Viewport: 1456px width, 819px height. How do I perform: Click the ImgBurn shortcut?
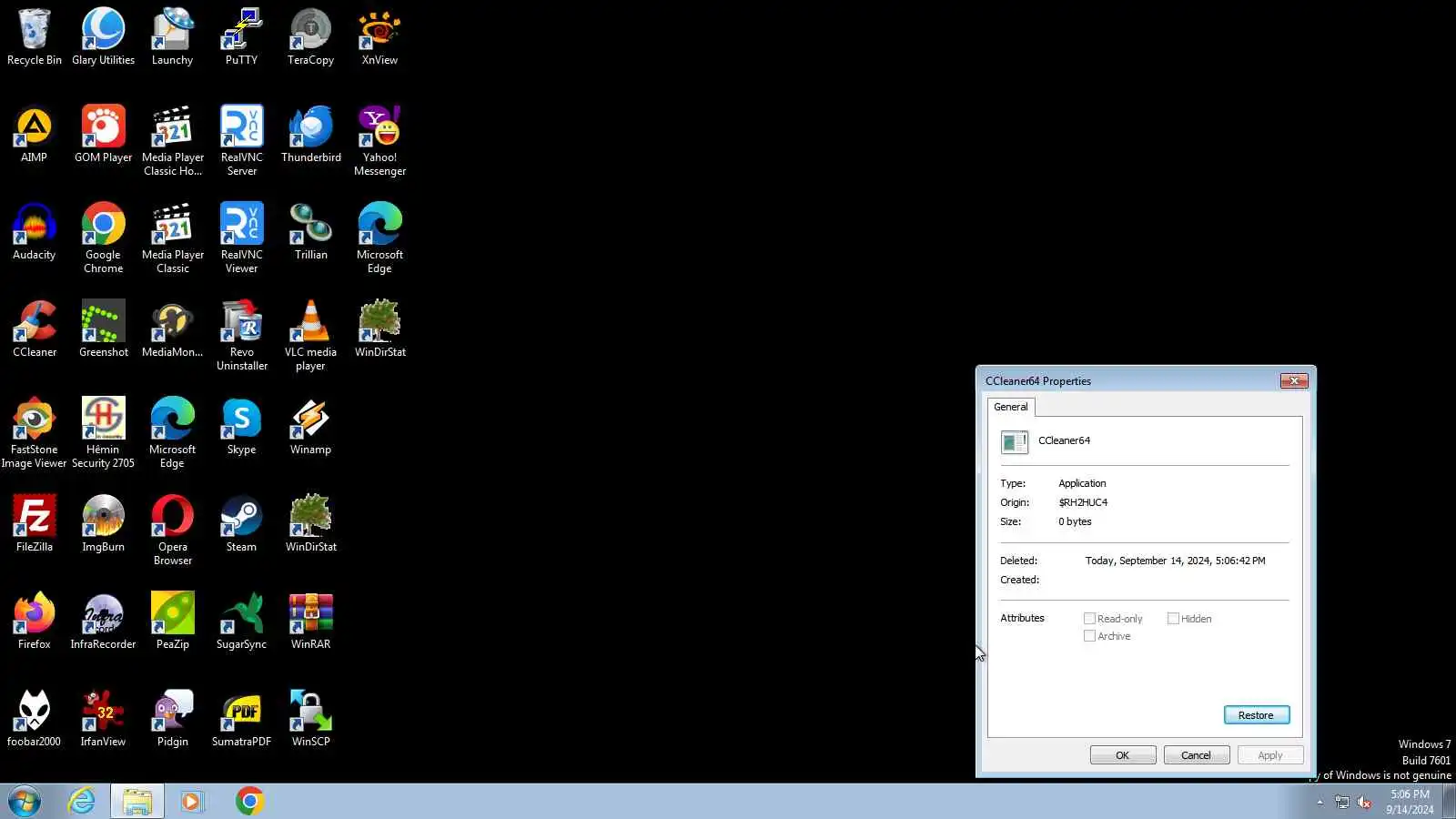click(x=103, y=525)
